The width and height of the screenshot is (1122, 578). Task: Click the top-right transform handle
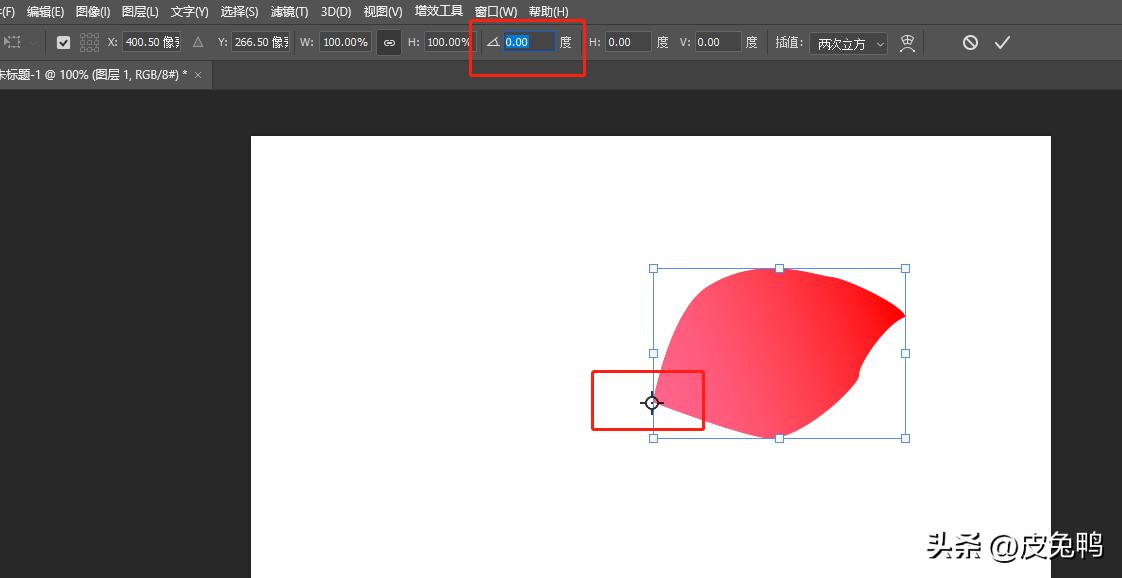pyautogui.click(x=905, y=268)
